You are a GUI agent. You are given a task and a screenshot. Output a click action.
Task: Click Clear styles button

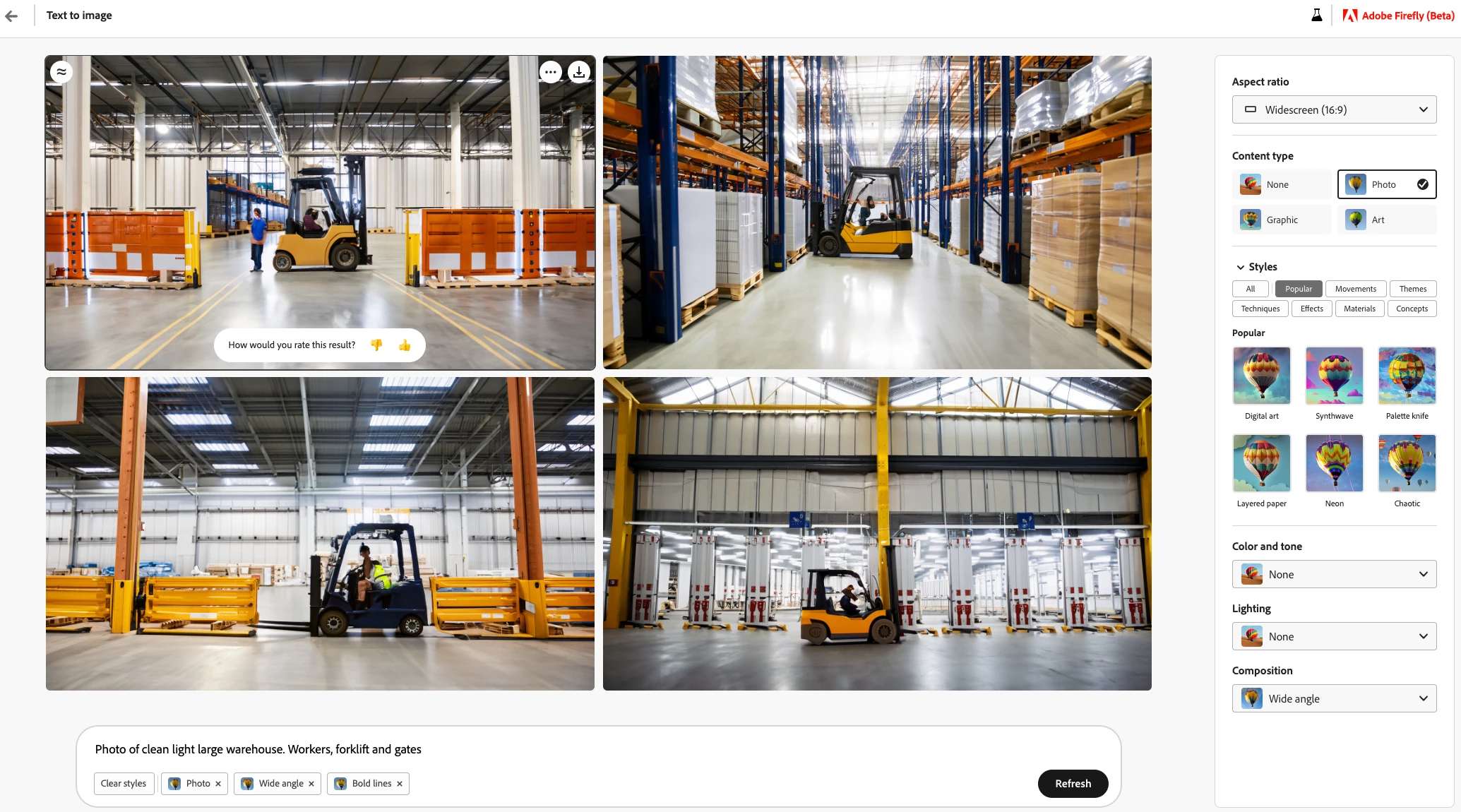[x=124, y=784]
